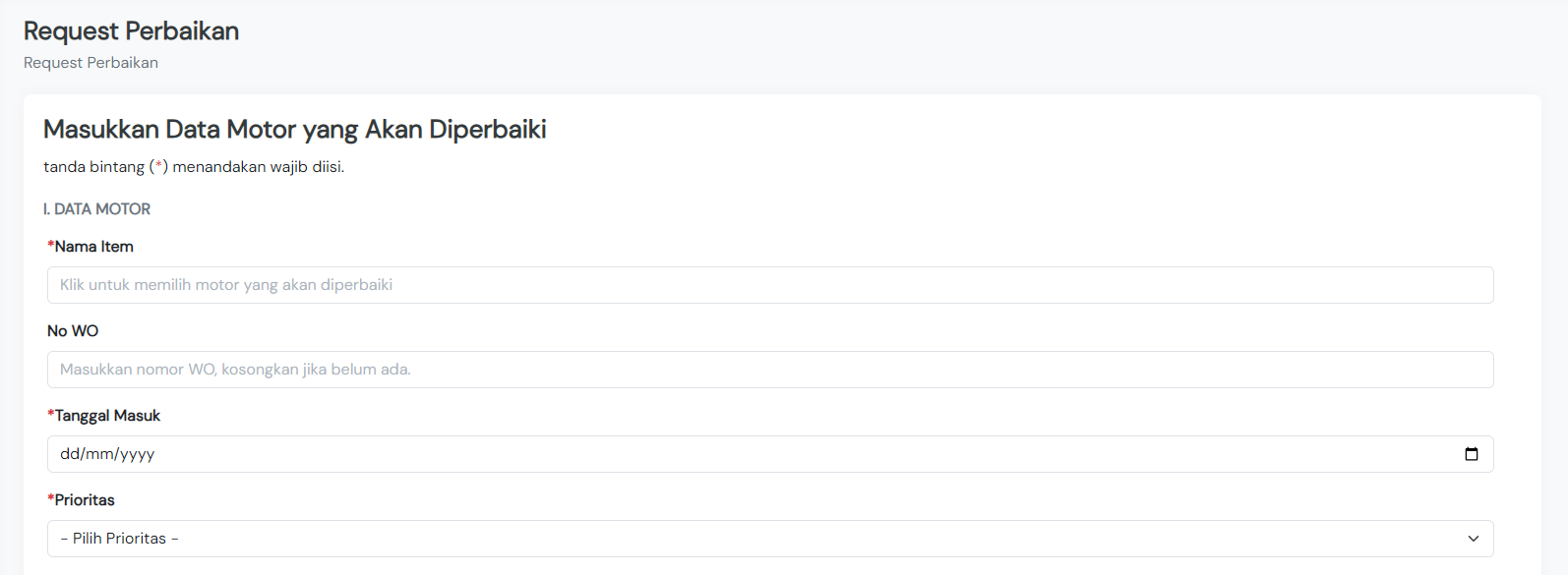Open the Pilih Prioritas dropdown

[769, 539]
